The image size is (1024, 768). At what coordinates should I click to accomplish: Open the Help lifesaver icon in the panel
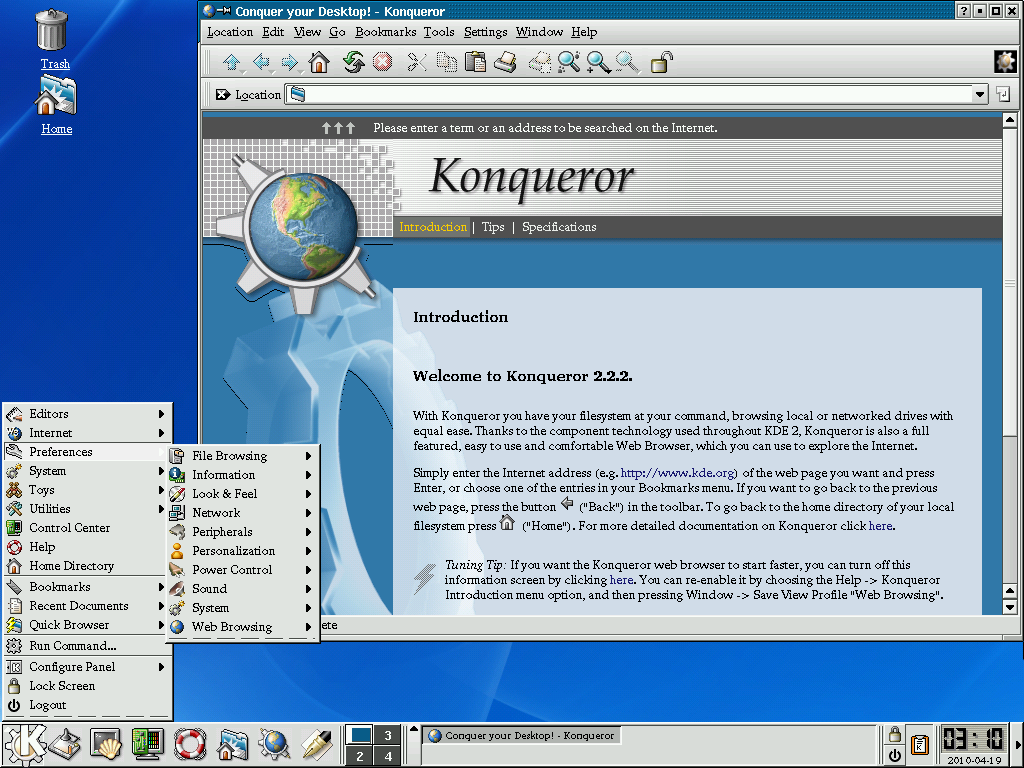pyautogui.click(x=189, y=744)
